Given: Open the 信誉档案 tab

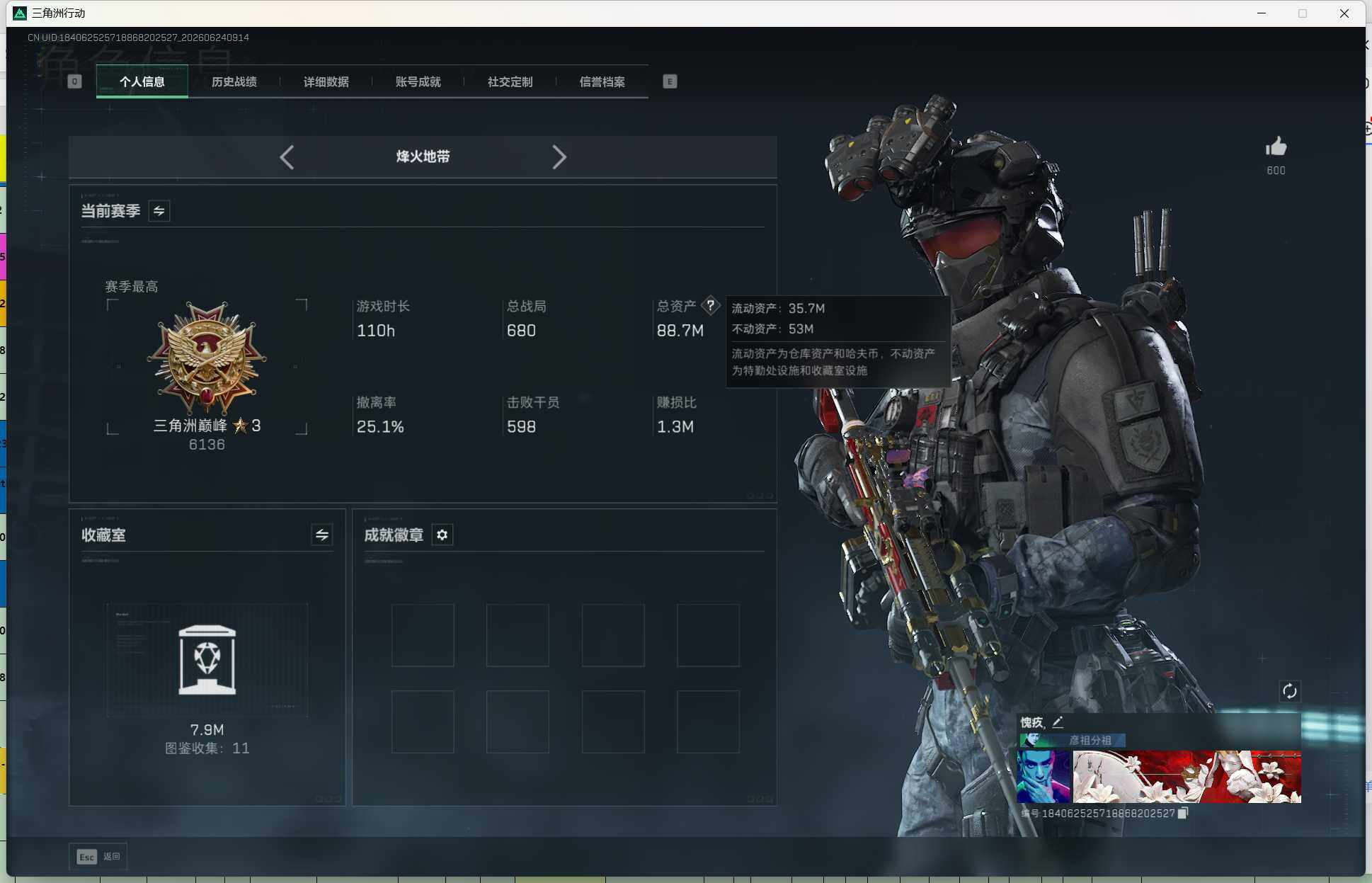Looking at the screenshot, I should coord(602,82).
